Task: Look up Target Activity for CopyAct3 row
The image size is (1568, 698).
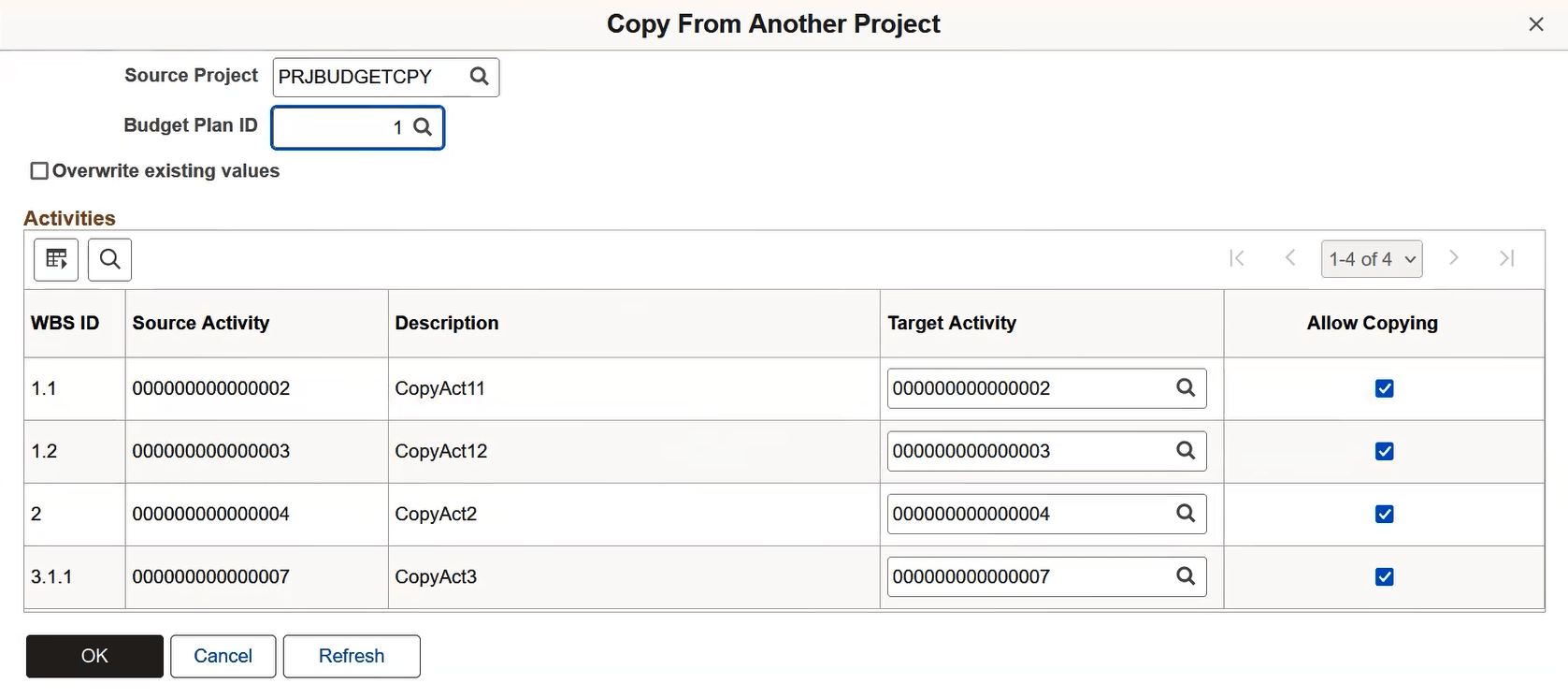Action: point(1186,575)
